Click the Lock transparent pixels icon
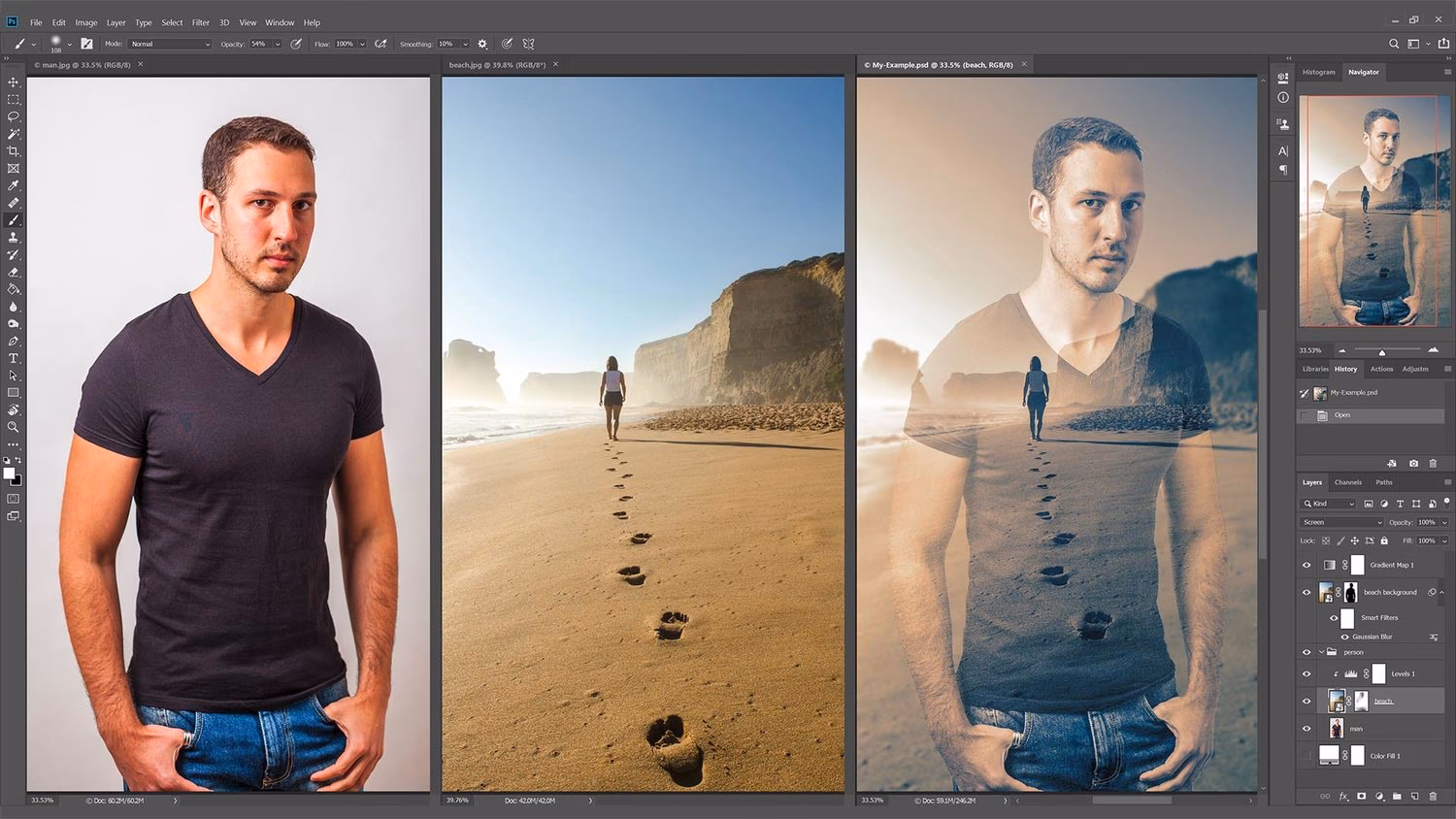Image resolution: width=1456 pixels, height=819 pixels. 1324,540
